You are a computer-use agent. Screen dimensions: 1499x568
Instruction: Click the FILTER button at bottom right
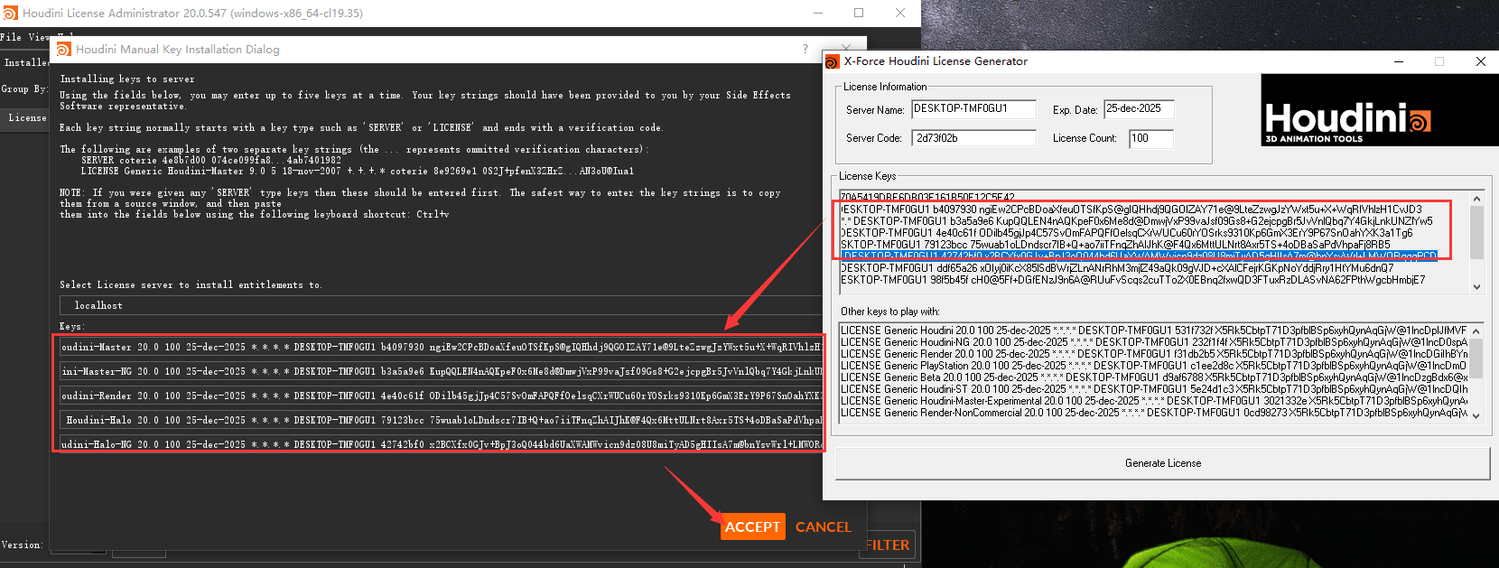[x=887, y=545]
